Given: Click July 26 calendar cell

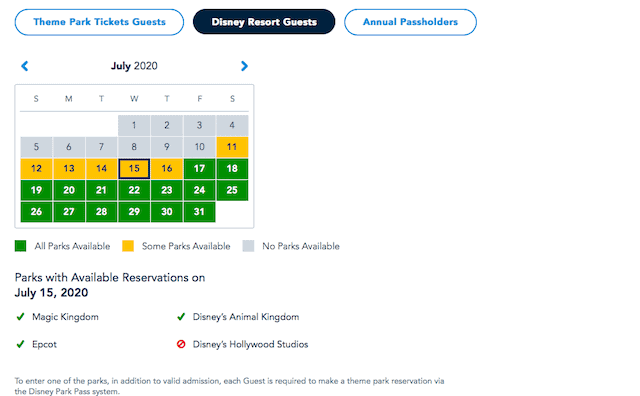Looking at the screenshot, I should (x=36, y=212).
